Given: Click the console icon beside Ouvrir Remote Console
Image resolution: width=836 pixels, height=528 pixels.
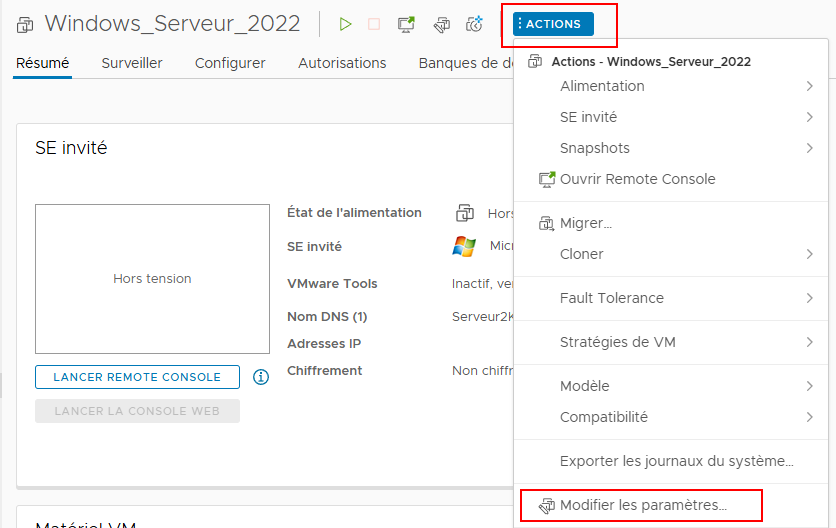Looking at the screenshot, I should (x=546, y=179).
